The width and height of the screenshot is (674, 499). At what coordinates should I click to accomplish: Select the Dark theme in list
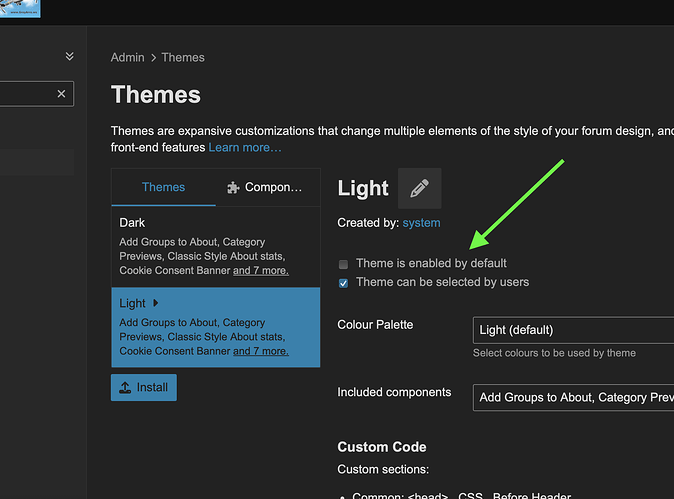(216, 247)
